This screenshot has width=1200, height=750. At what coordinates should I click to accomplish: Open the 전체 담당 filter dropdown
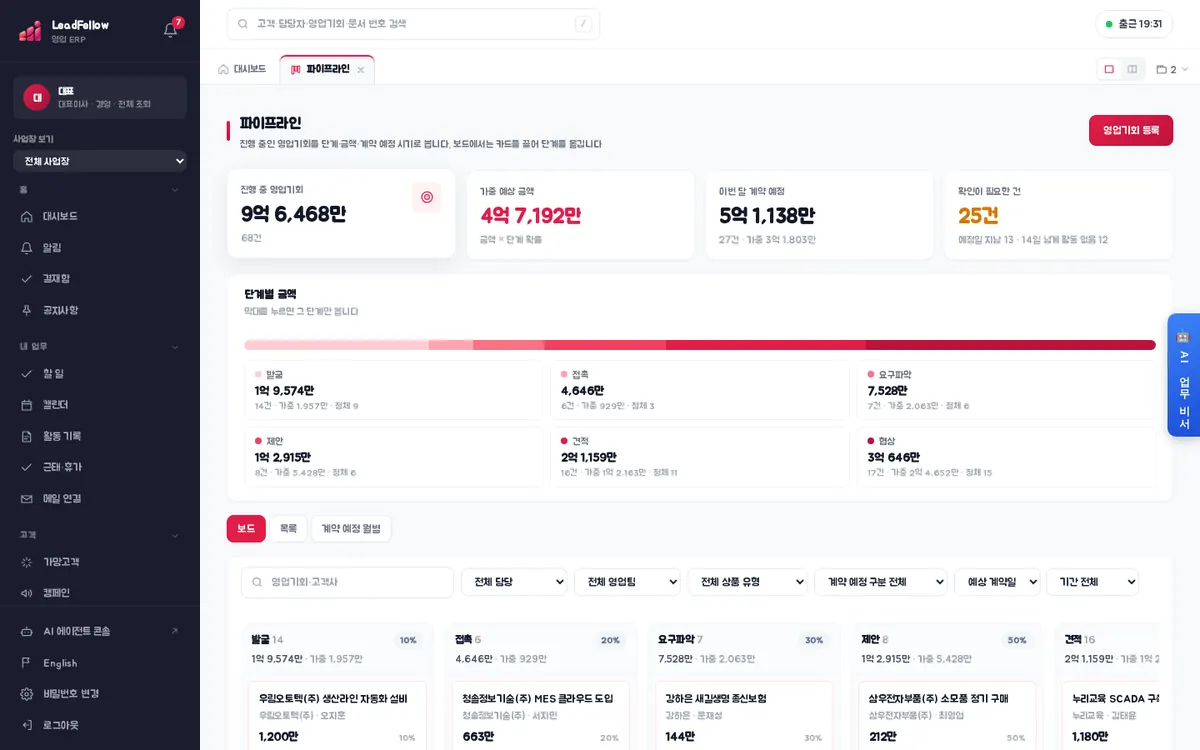tap(514, 582)
